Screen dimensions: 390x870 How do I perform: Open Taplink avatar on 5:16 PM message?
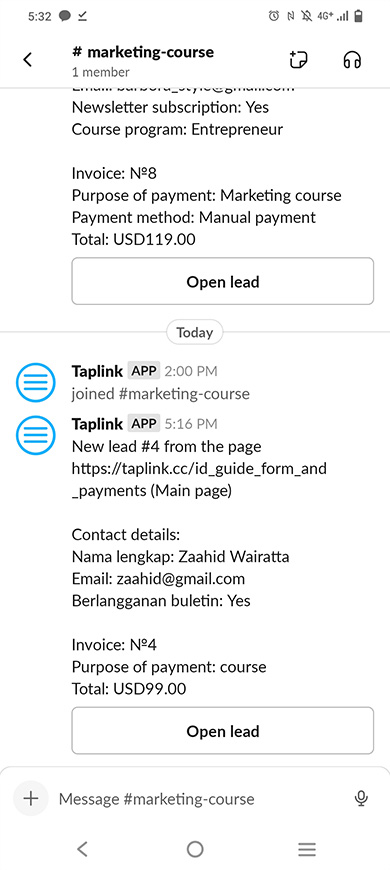pos(36,436)
